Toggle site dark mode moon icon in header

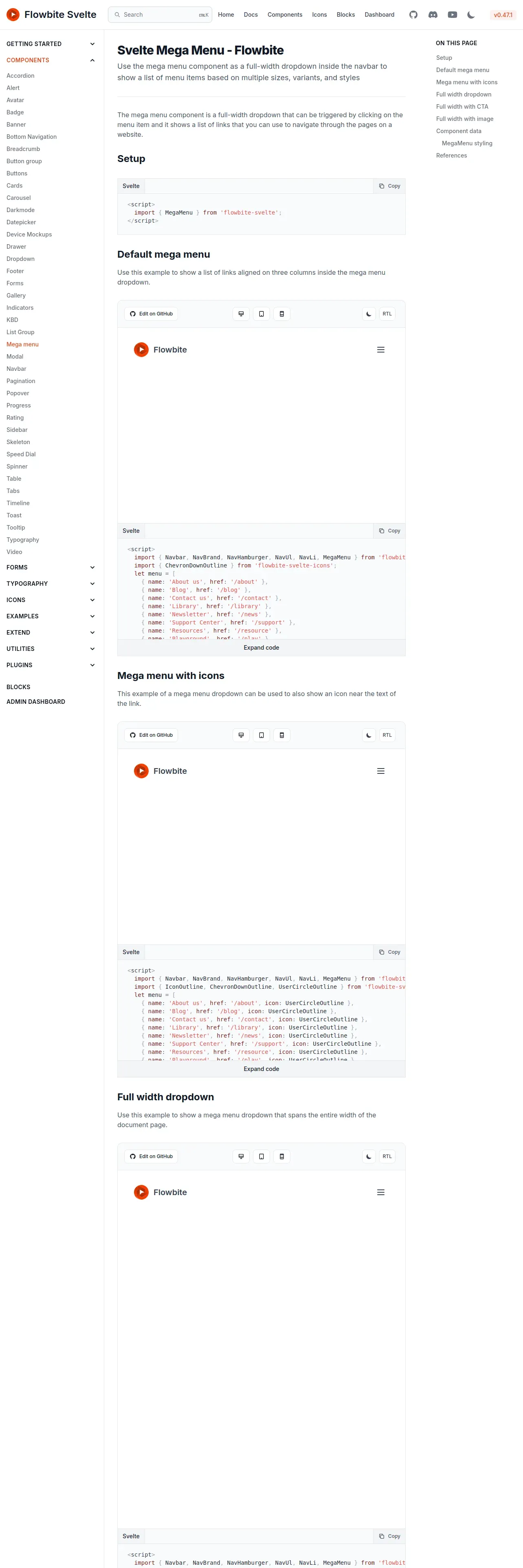tap(471, 15)
